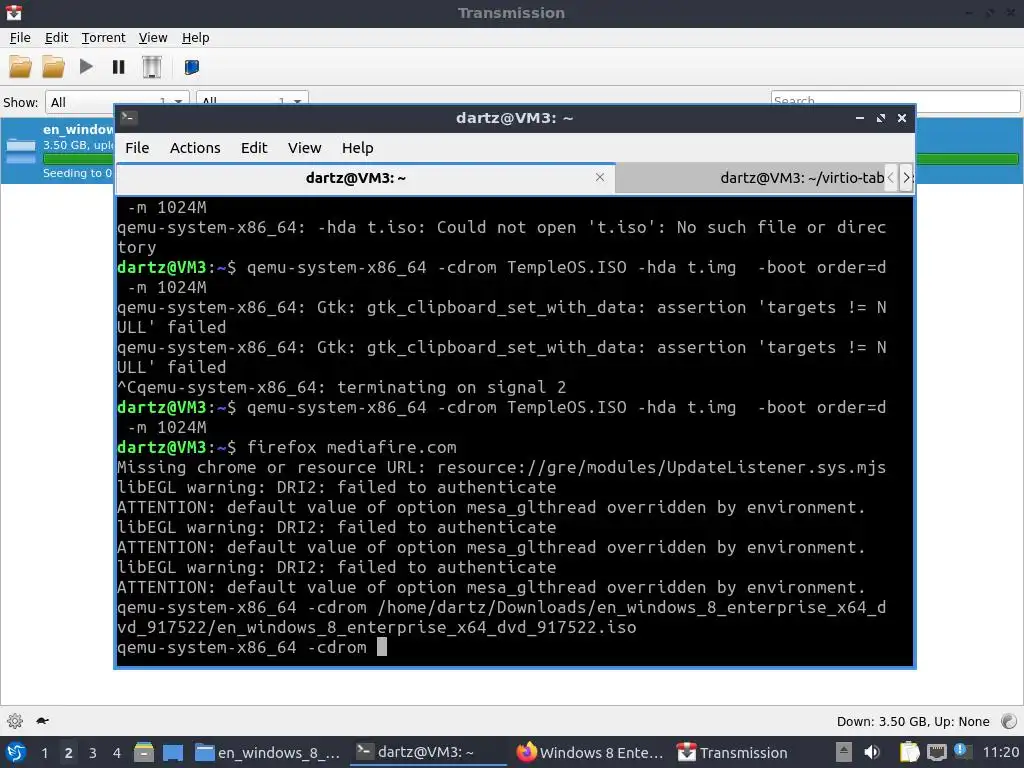1024x768 pixels.
Task: Click 'Missing chrome or resource URL' terminal line
Action: (x=502, y=468)
